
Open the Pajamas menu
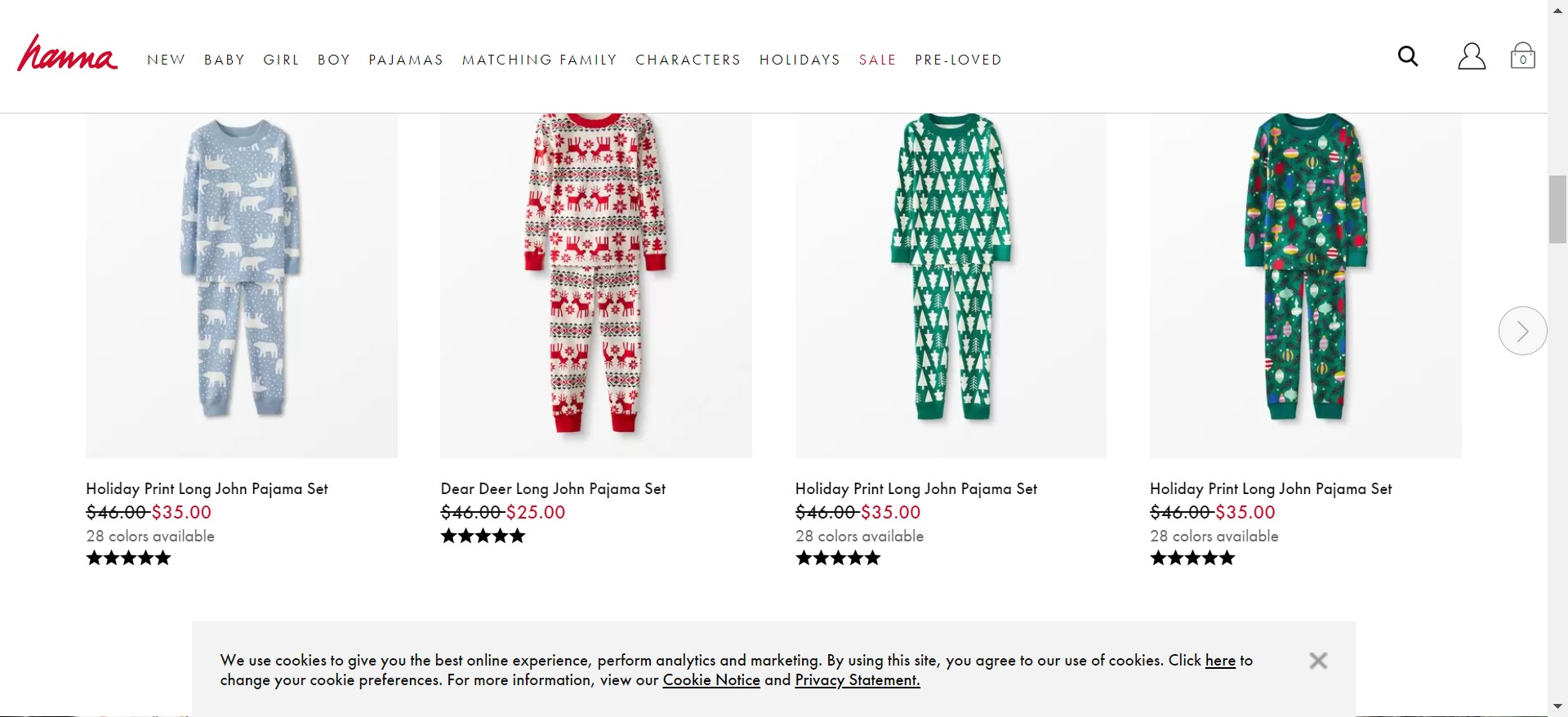406,60
